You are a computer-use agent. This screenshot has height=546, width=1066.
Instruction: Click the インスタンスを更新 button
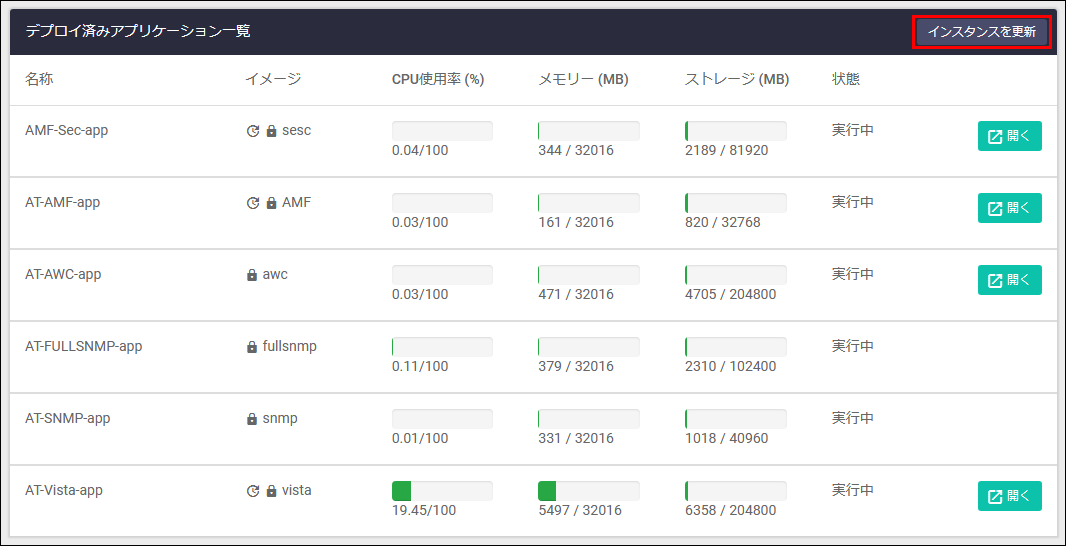pos(982,32)
